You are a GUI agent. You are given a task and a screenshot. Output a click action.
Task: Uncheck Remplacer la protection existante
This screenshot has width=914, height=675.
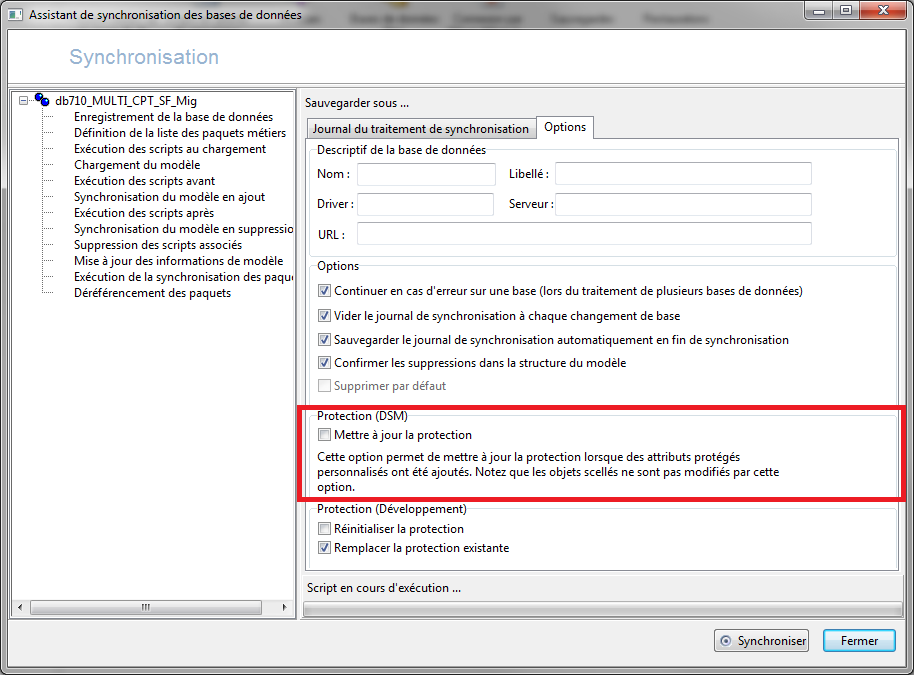coord(324,547)
